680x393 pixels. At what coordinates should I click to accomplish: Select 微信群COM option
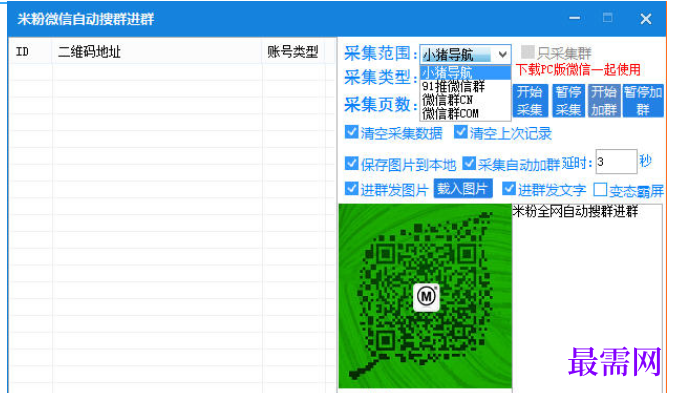coord(465,113)
